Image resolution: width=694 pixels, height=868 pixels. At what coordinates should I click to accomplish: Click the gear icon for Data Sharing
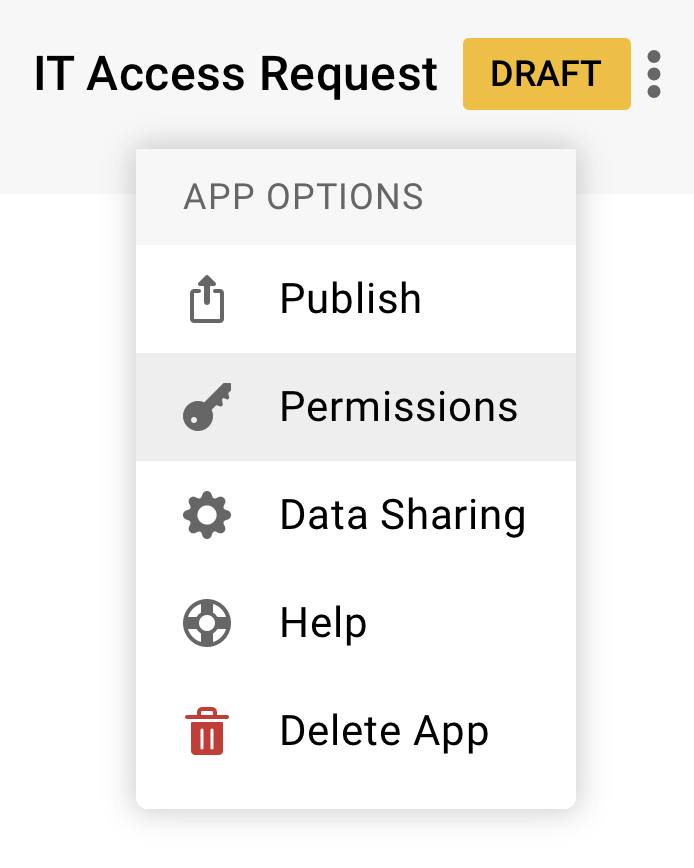coord(207,514)
